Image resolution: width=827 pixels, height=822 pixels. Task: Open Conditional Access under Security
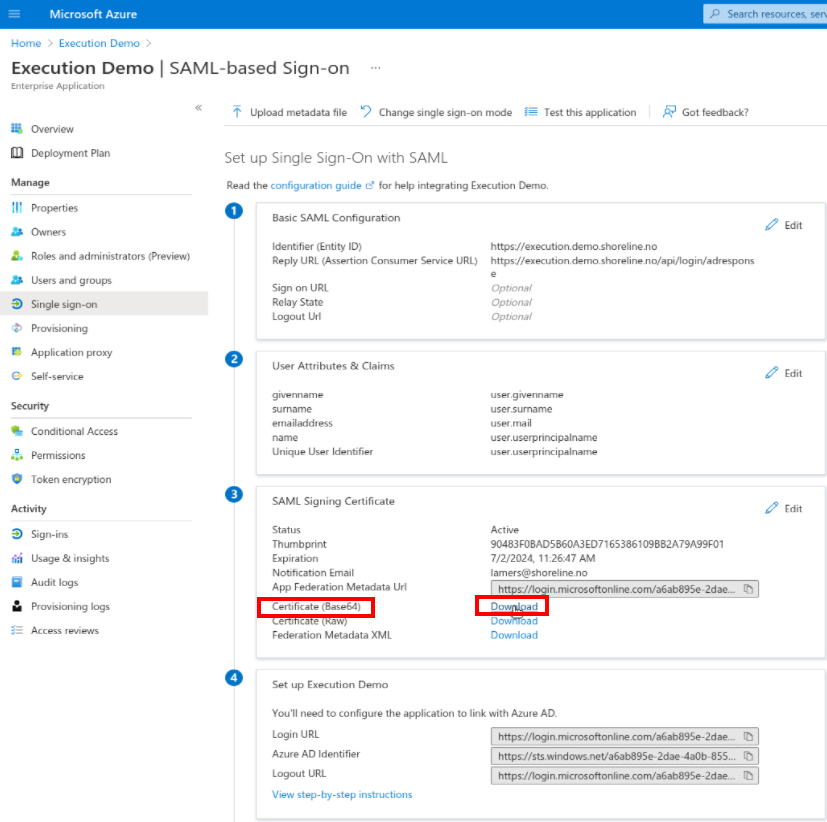tap(74, 431)
